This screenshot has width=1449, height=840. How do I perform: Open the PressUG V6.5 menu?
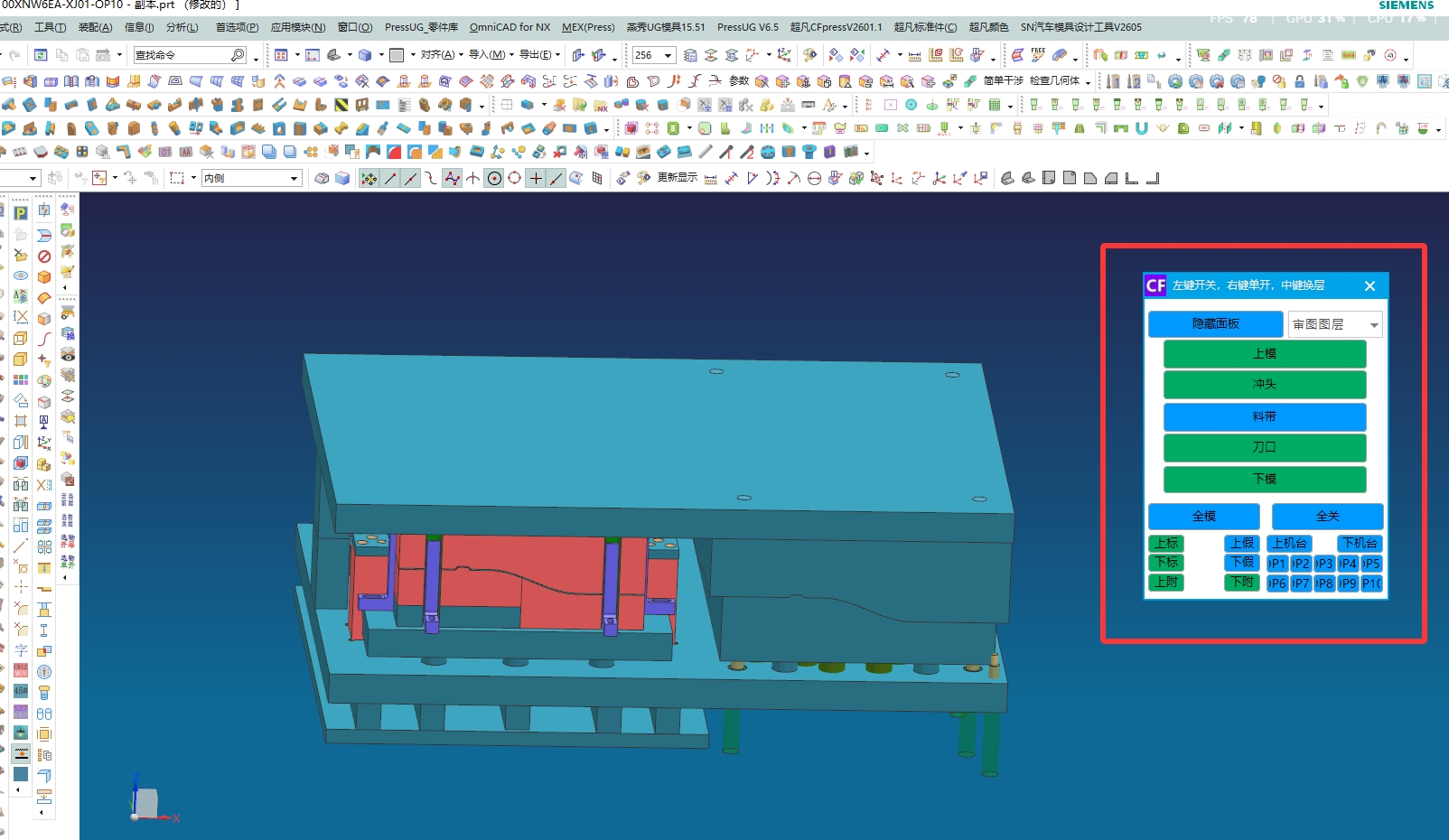pos(747,27)
